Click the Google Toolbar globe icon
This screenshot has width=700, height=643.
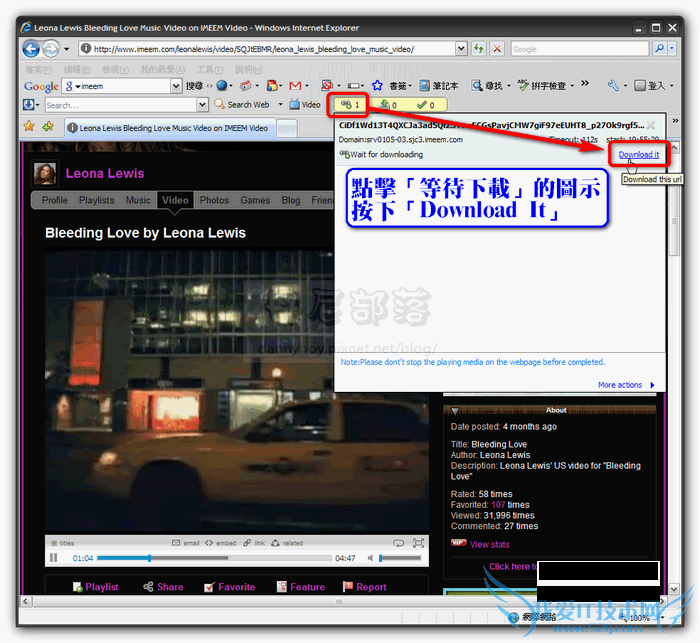[x=222, y=86]
